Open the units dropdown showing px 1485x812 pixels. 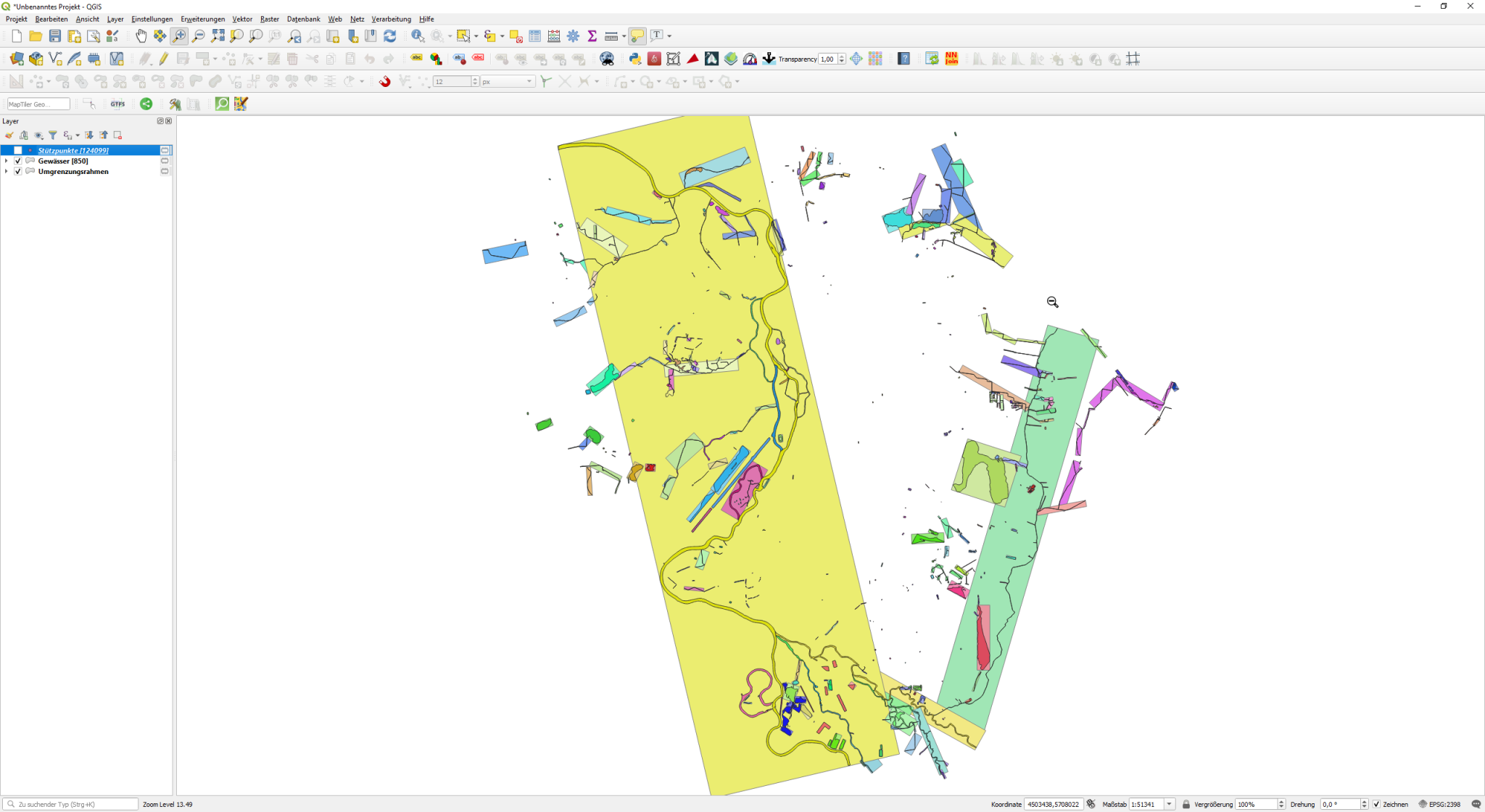tap(530, 81)
